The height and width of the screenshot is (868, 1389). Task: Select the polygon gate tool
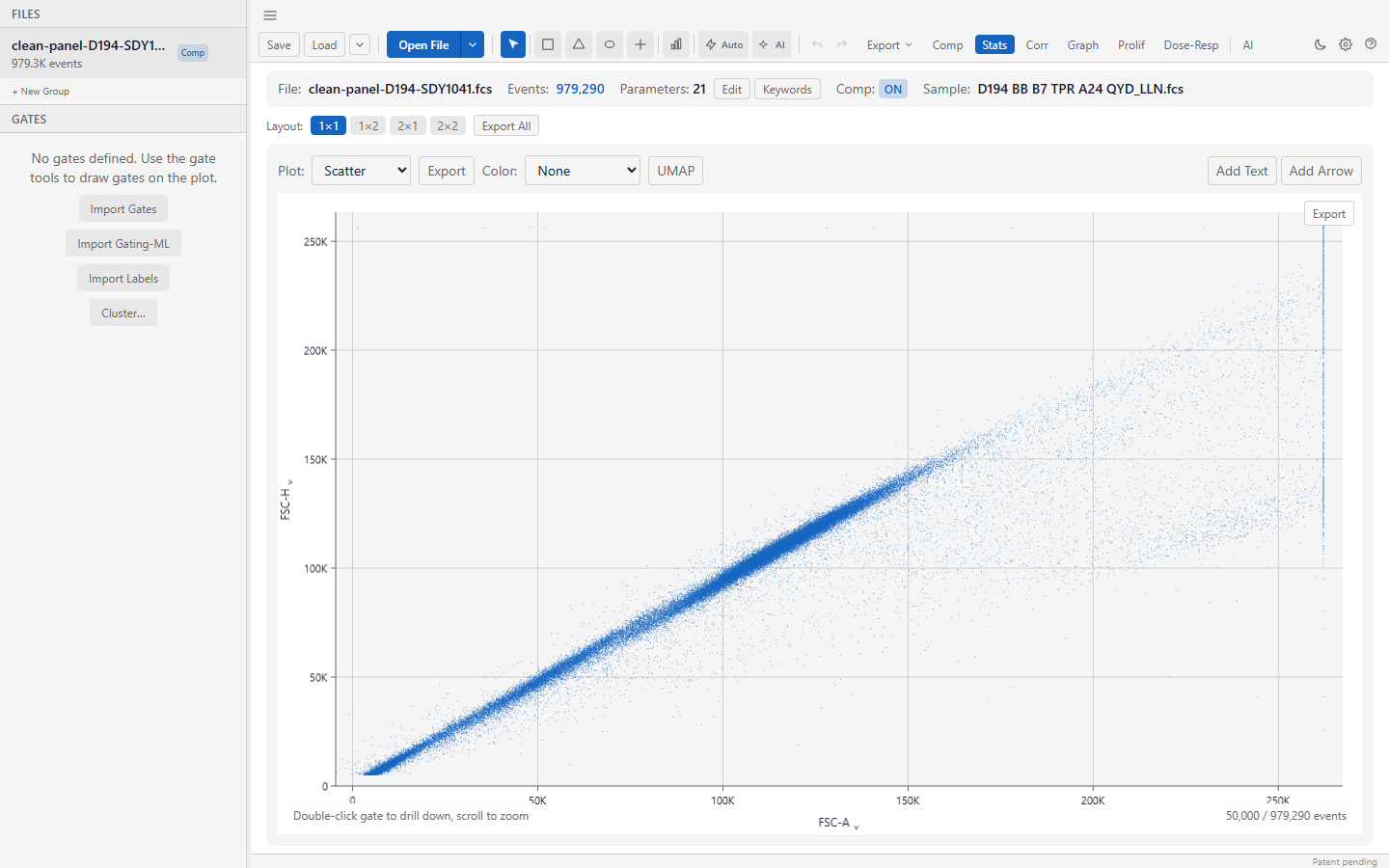[x=579, y=44]
